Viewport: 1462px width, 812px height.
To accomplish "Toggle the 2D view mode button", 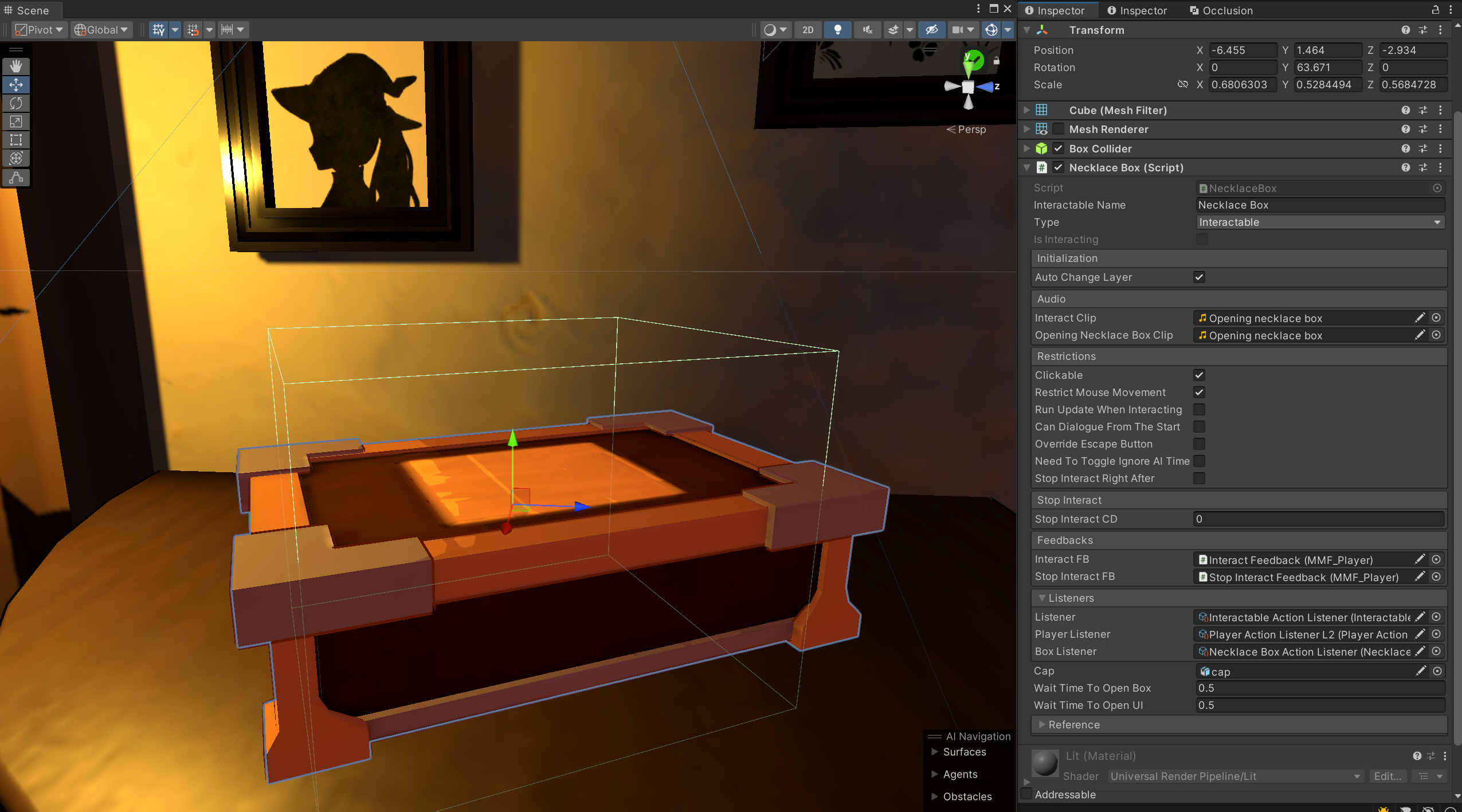I will coord(808,30).
